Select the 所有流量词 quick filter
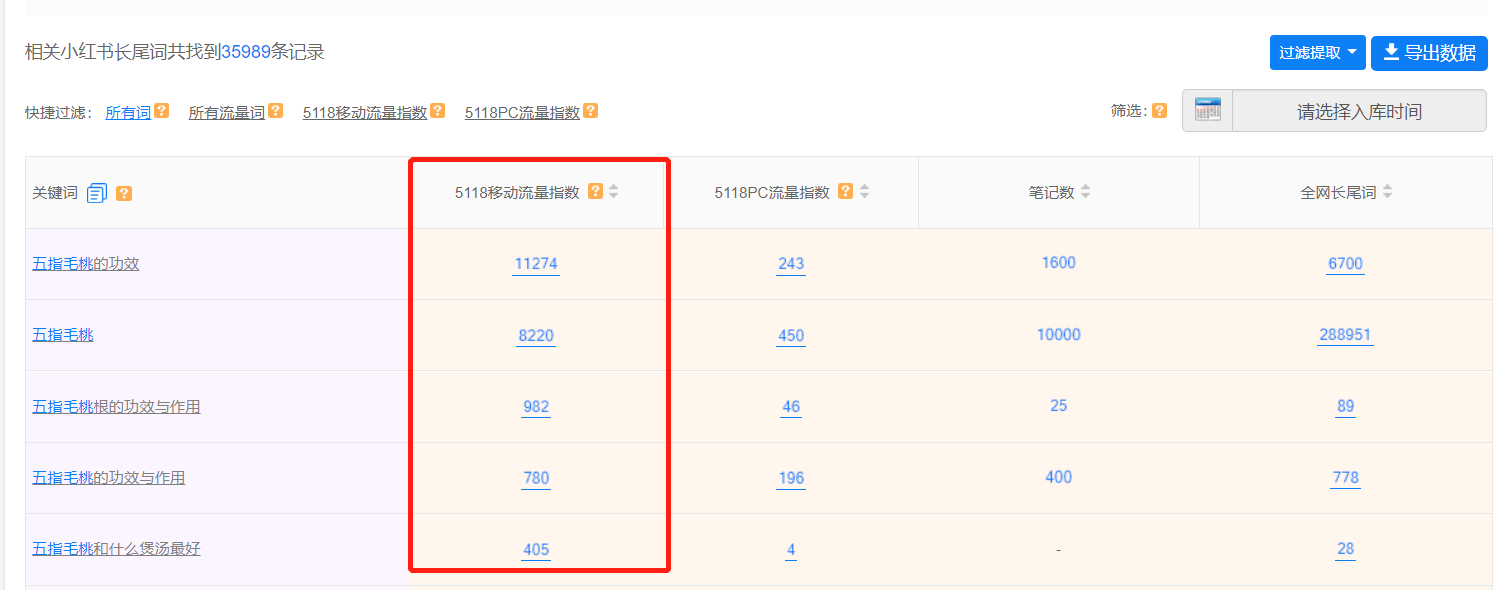 [x=227, y=113]
